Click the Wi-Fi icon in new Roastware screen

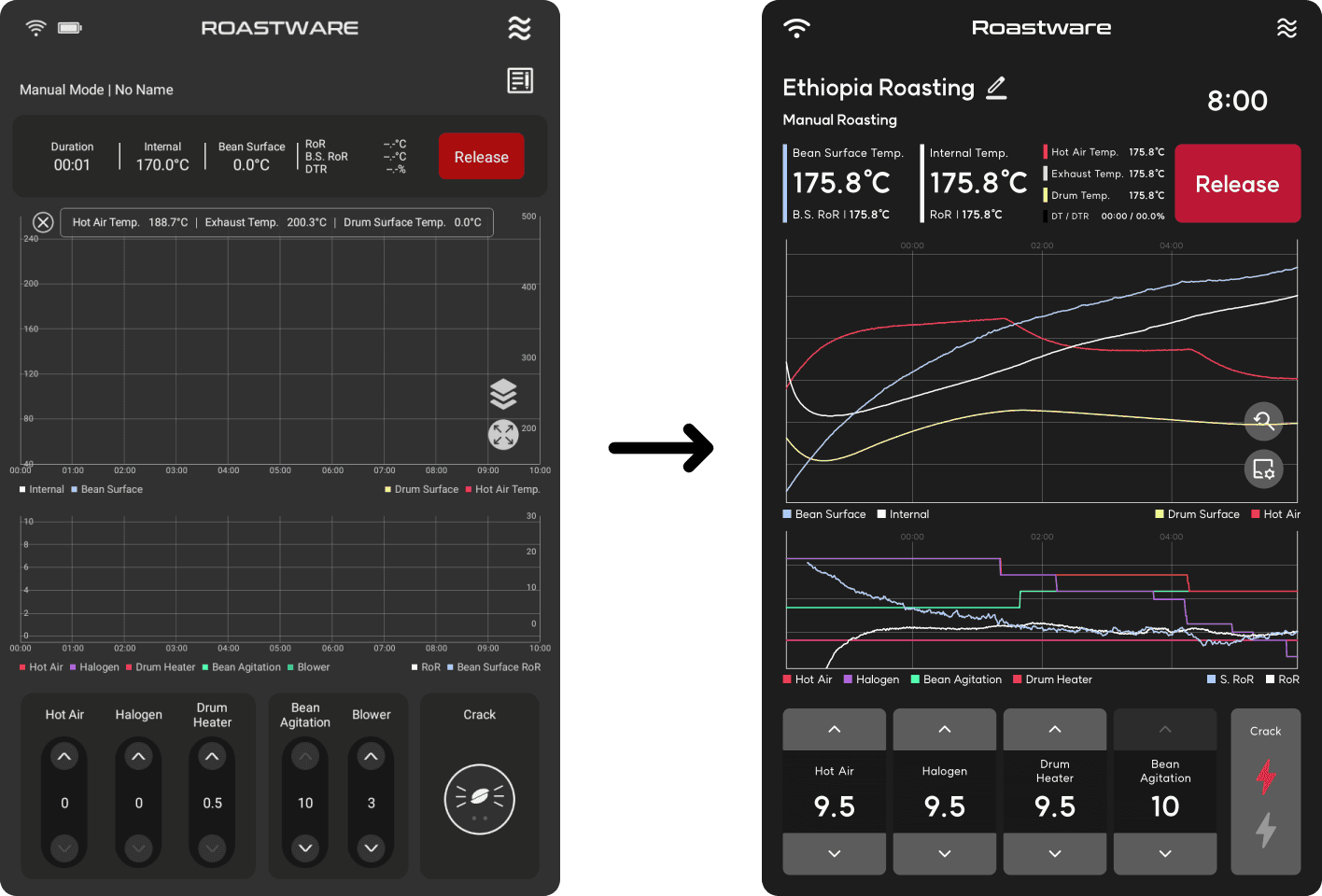[x=796, y=28]
